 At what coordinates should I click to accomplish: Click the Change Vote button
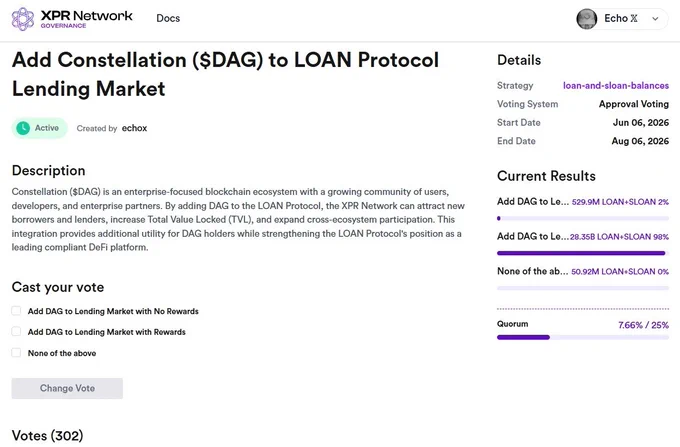(67, 388)
